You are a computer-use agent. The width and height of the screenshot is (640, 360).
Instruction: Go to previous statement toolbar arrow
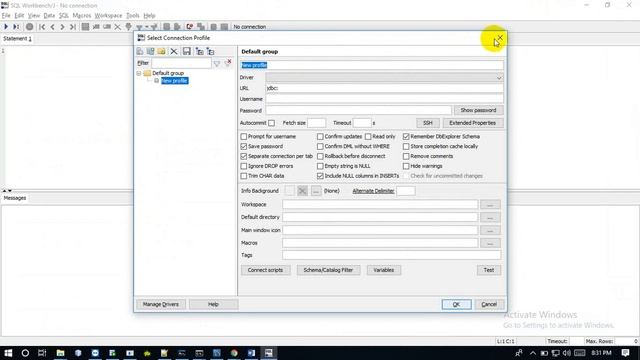tap(52, 27)
